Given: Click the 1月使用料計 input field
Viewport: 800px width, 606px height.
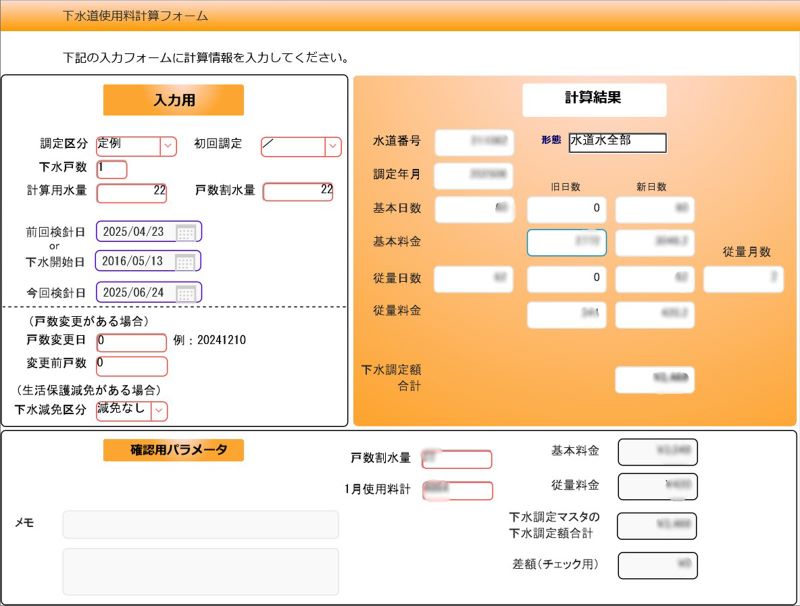Looking at the screenshot, I should tap(457, 491).
